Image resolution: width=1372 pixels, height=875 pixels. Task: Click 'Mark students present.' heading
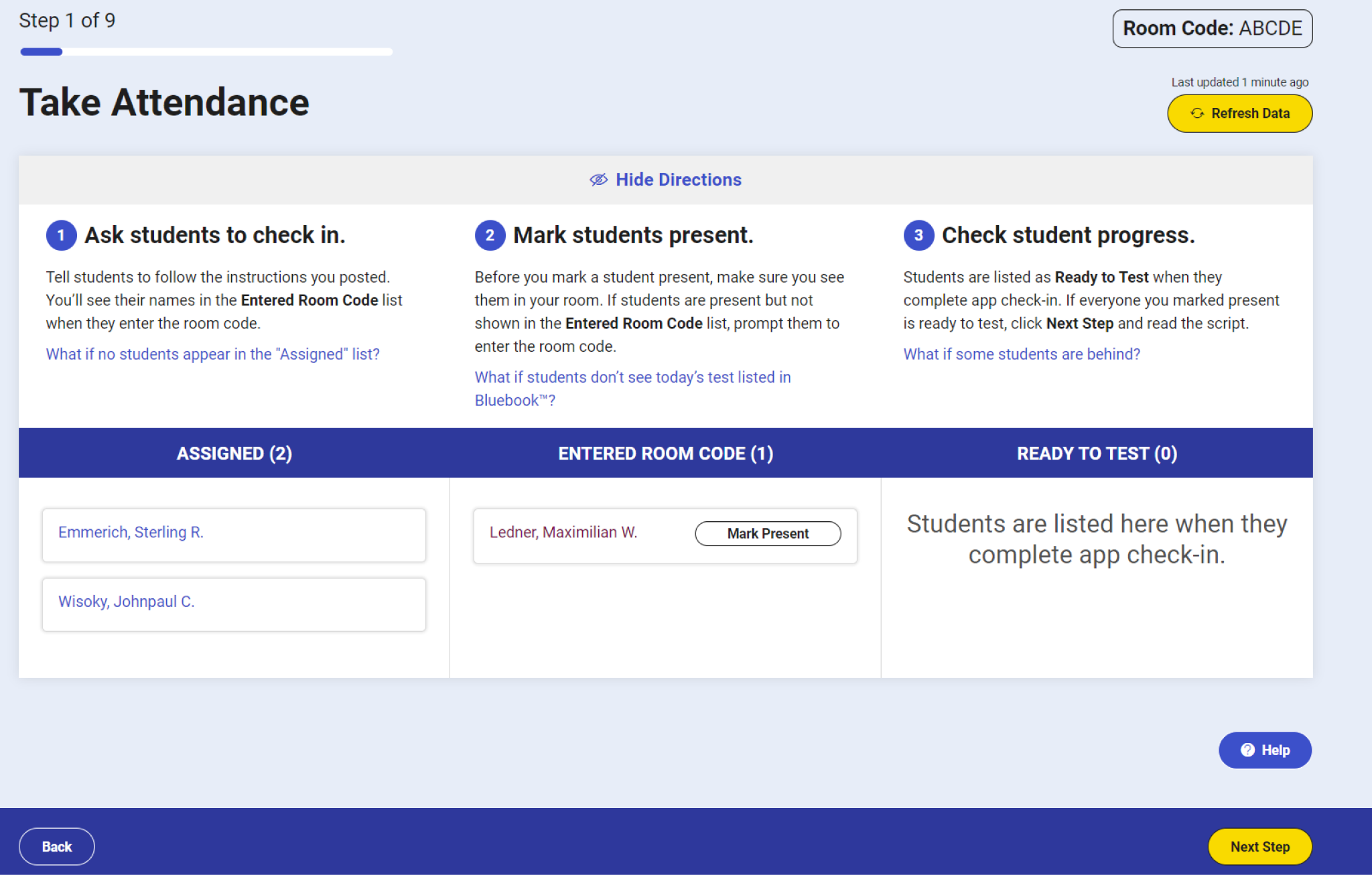(633, 235)
